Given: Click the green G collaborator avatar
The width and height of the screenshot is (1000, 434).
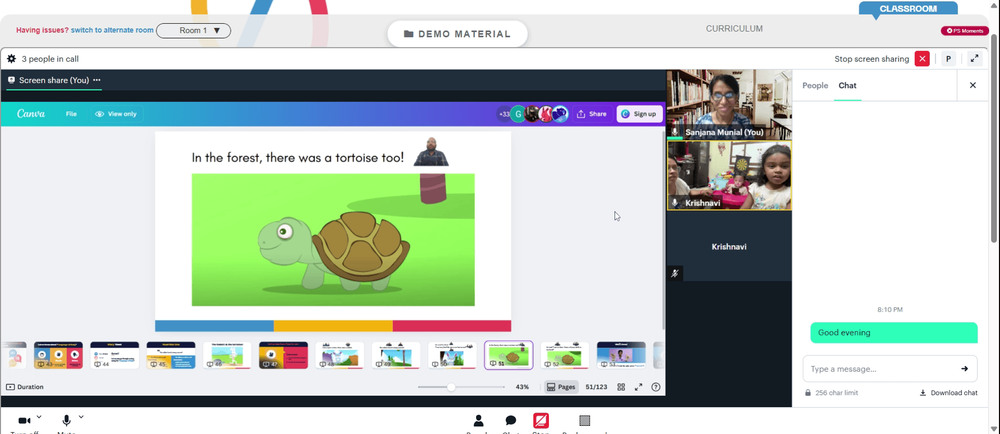Looking at the screenshot, I should 518,114.
